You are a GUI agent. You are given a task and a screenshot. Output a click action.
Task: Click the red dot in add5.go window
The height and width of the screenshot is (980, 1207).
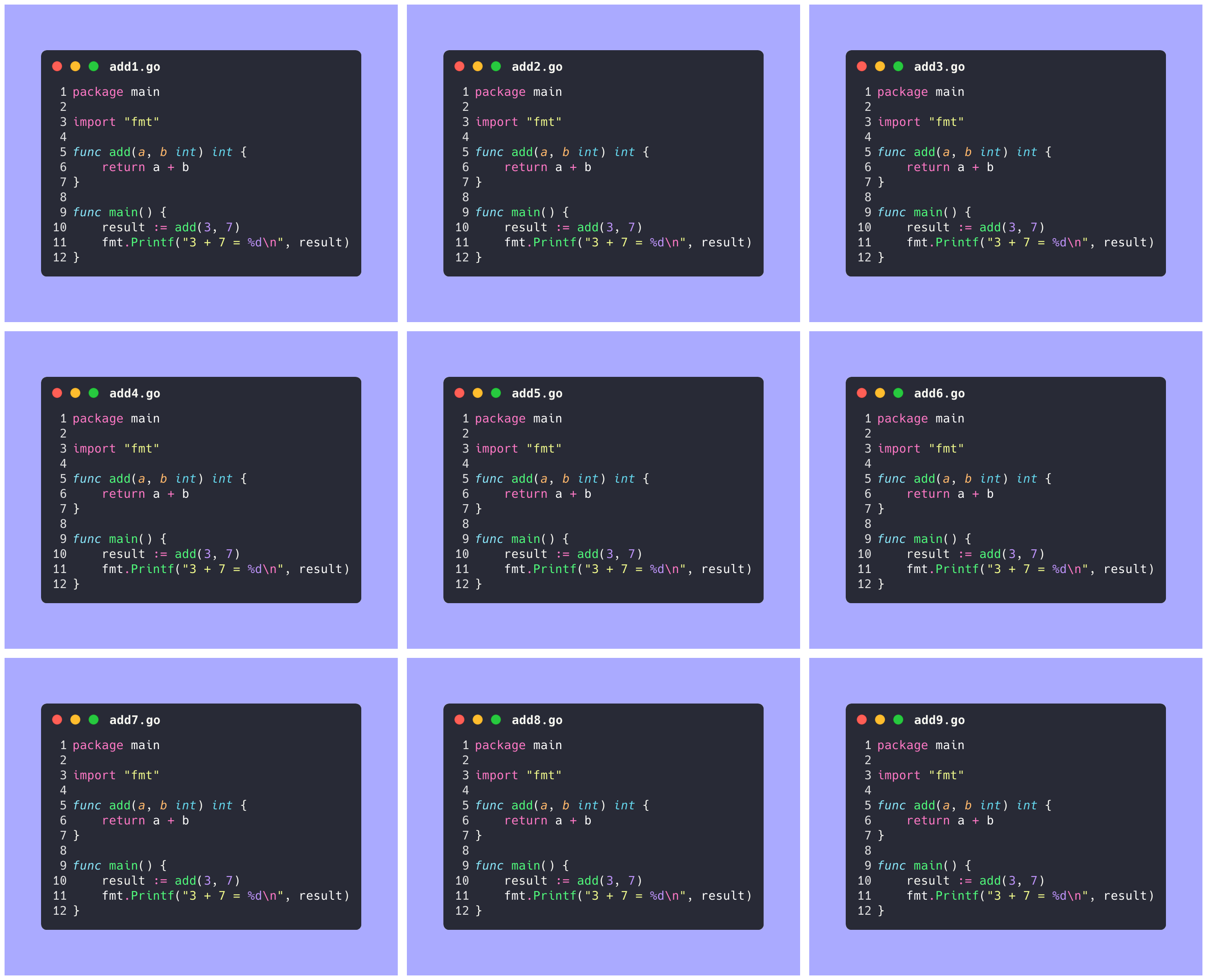(x=459, y=393)
